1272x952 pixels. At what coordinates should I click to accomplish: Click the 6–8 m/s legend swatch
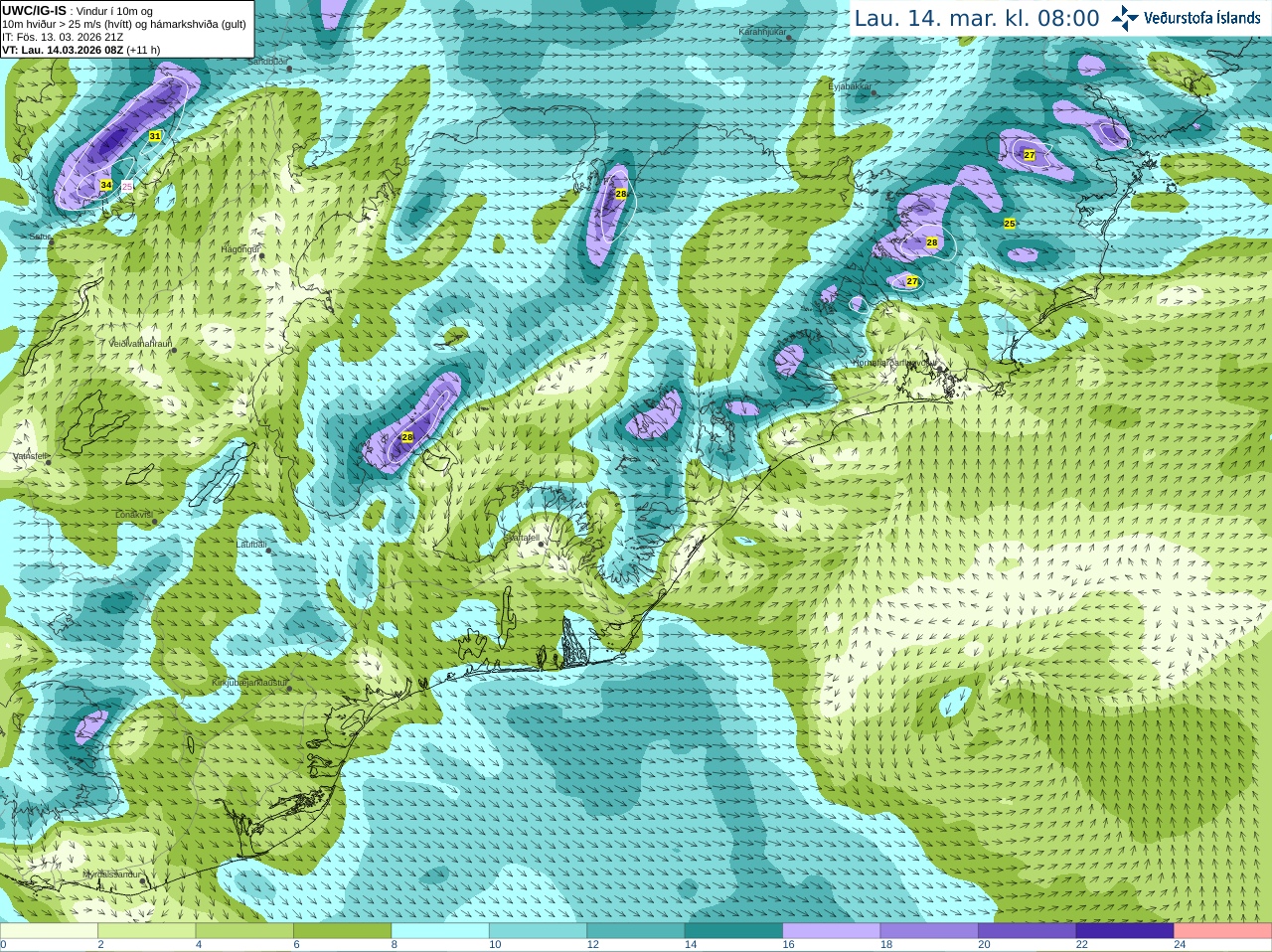click(x=343, y=931)
